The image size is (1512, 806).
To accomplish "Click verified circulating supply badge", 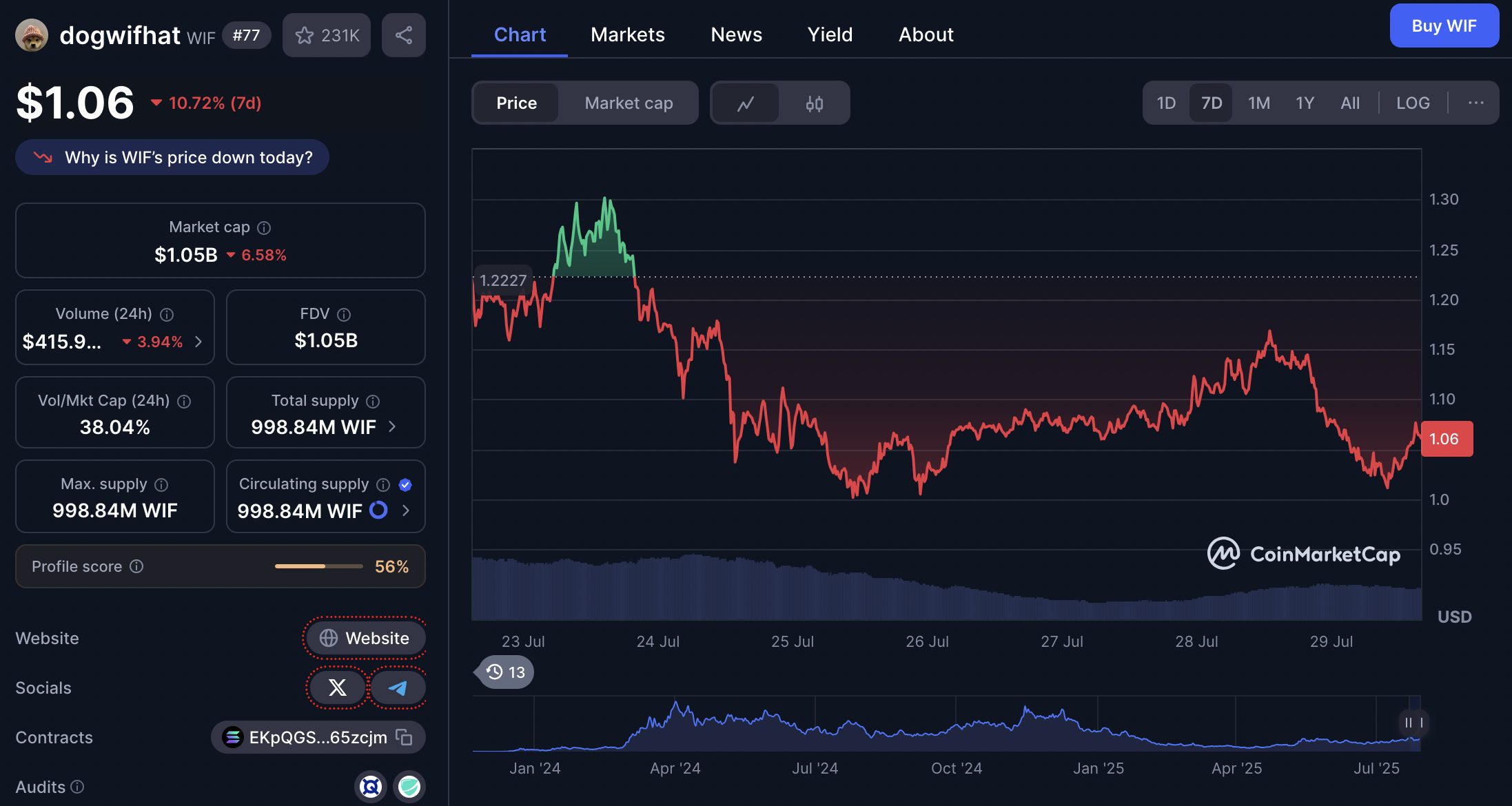I will pos(405,484).
